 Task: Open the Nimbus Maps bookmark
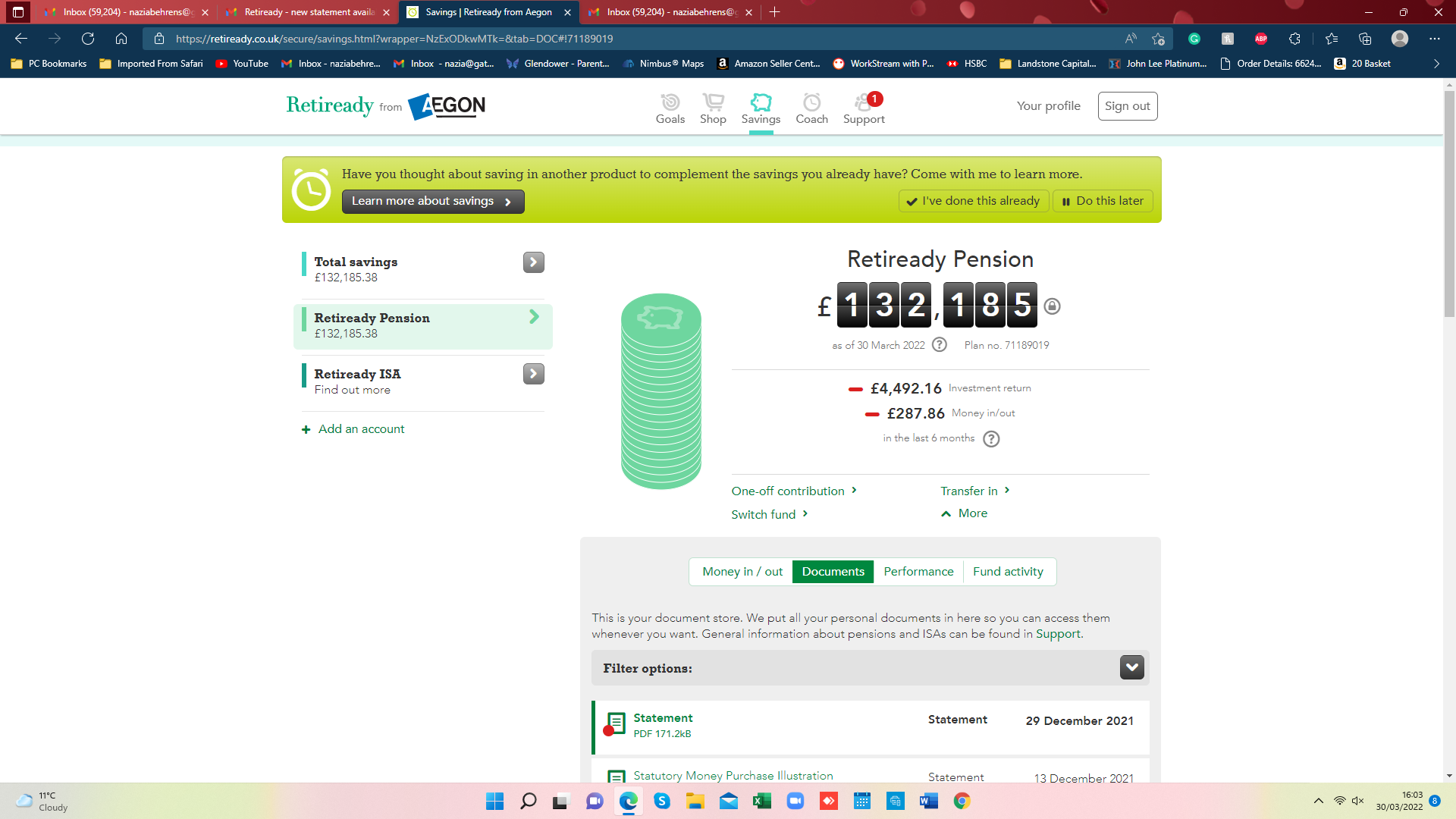tap(664, 64)
